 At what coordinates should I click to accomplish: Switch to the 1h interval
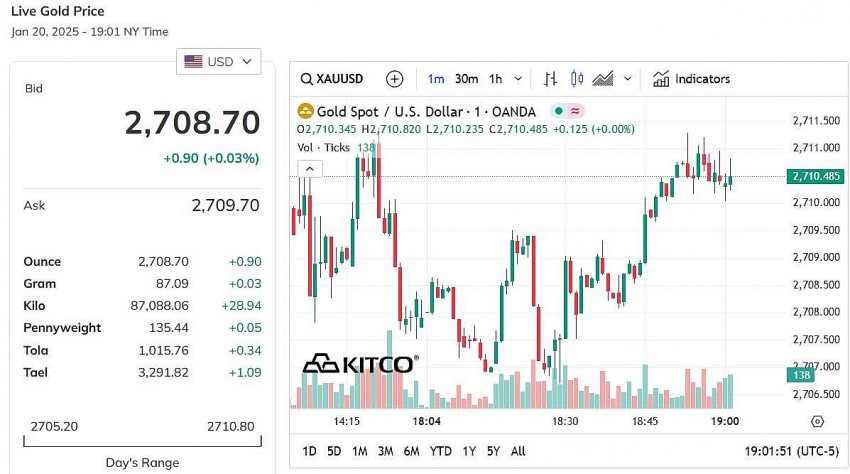(x=496, y=79)
